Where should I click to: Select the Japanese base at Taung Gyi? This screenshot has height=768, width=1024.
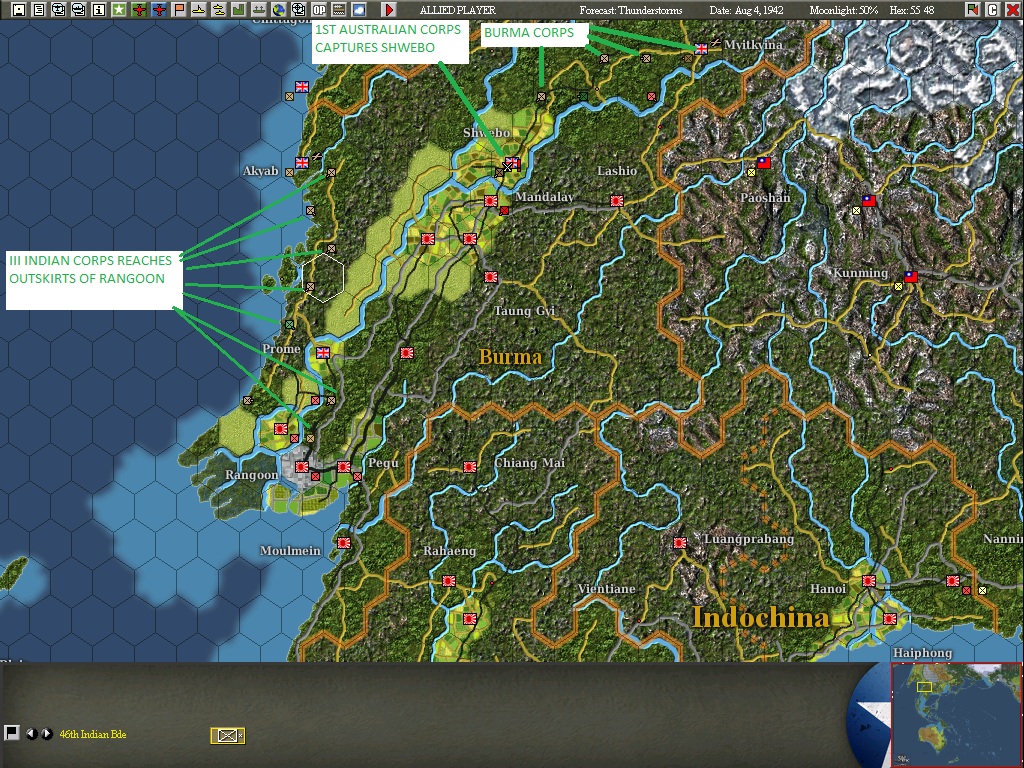[x=491, y=277]
